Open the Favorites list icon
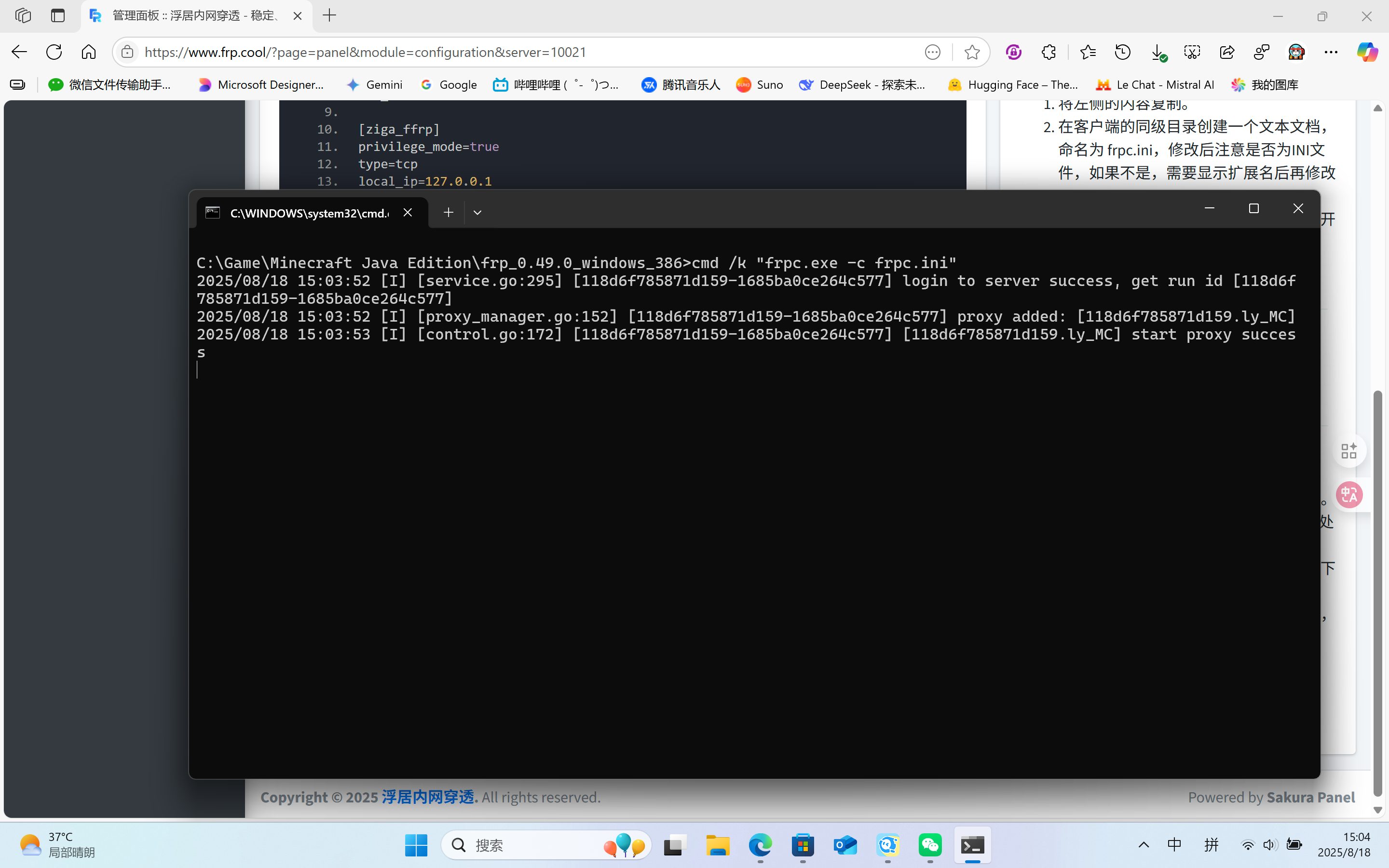Screen dimensions: 1389x868 pos(1088,52)
